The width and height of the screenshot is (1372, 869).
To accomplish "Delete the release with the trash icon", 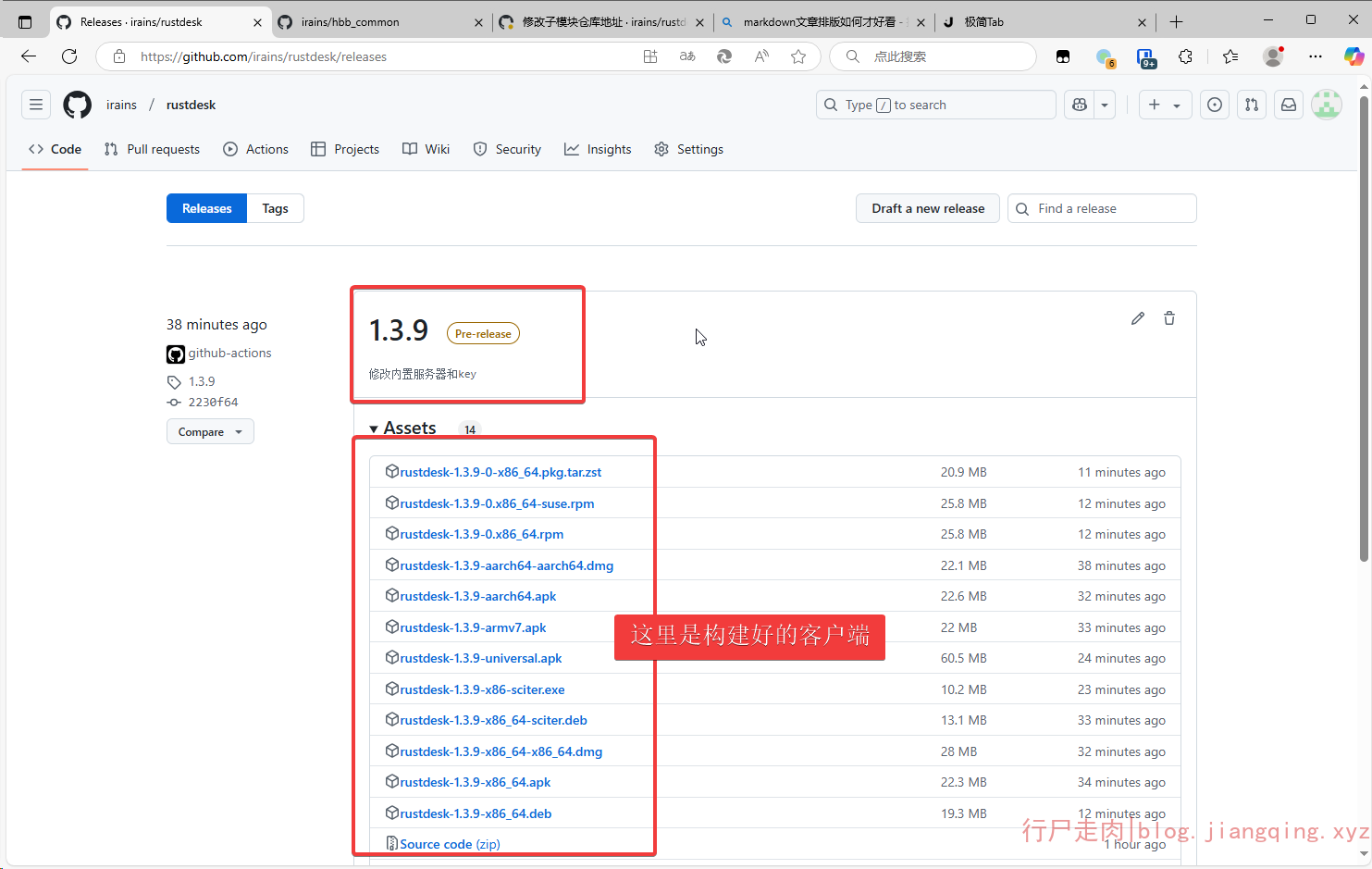I will click(1169, 318).
